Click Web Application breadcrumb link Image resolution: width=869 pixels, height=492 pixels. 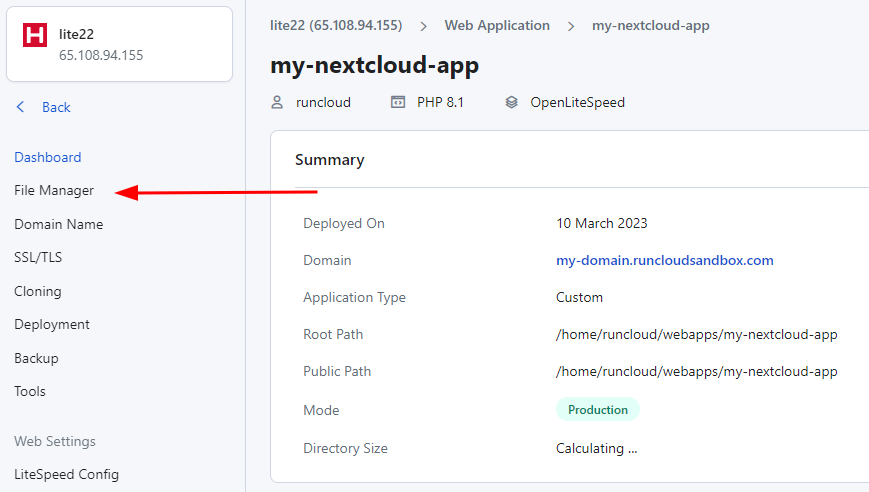click(497, 25)
